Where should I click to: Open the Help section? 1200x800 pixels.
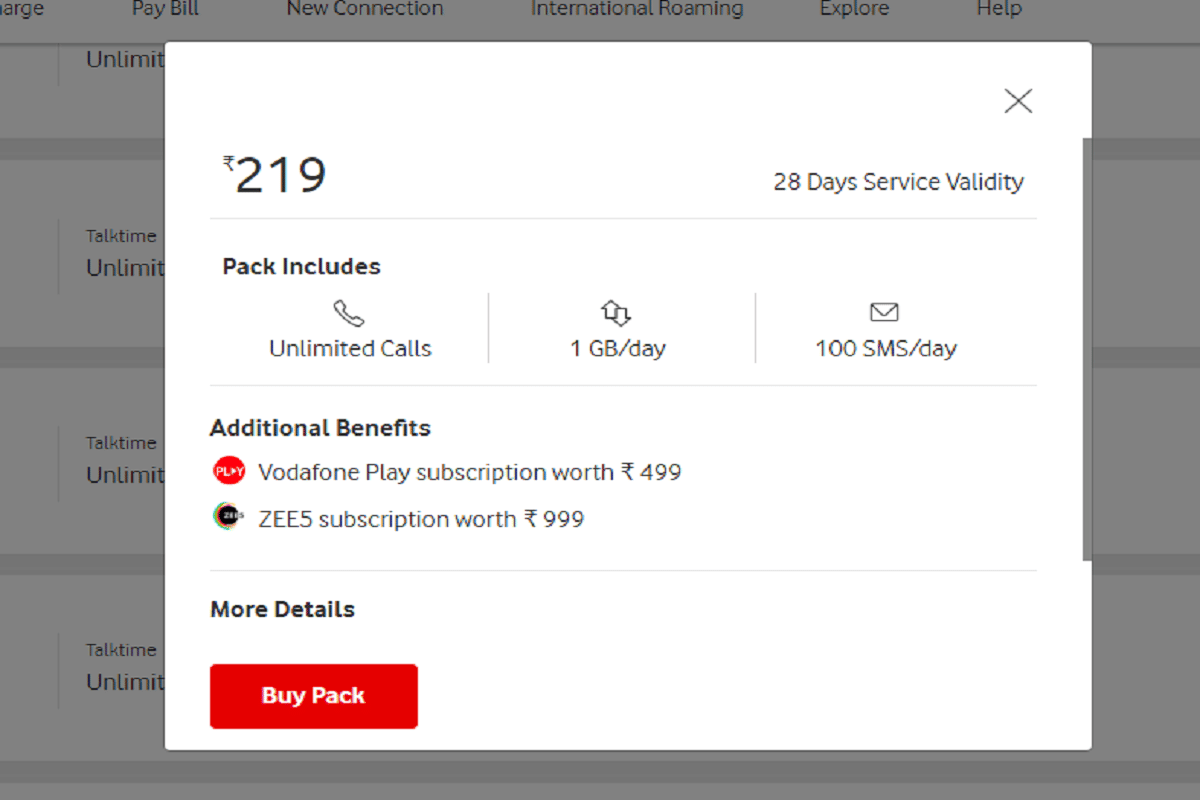coord(997,9)
